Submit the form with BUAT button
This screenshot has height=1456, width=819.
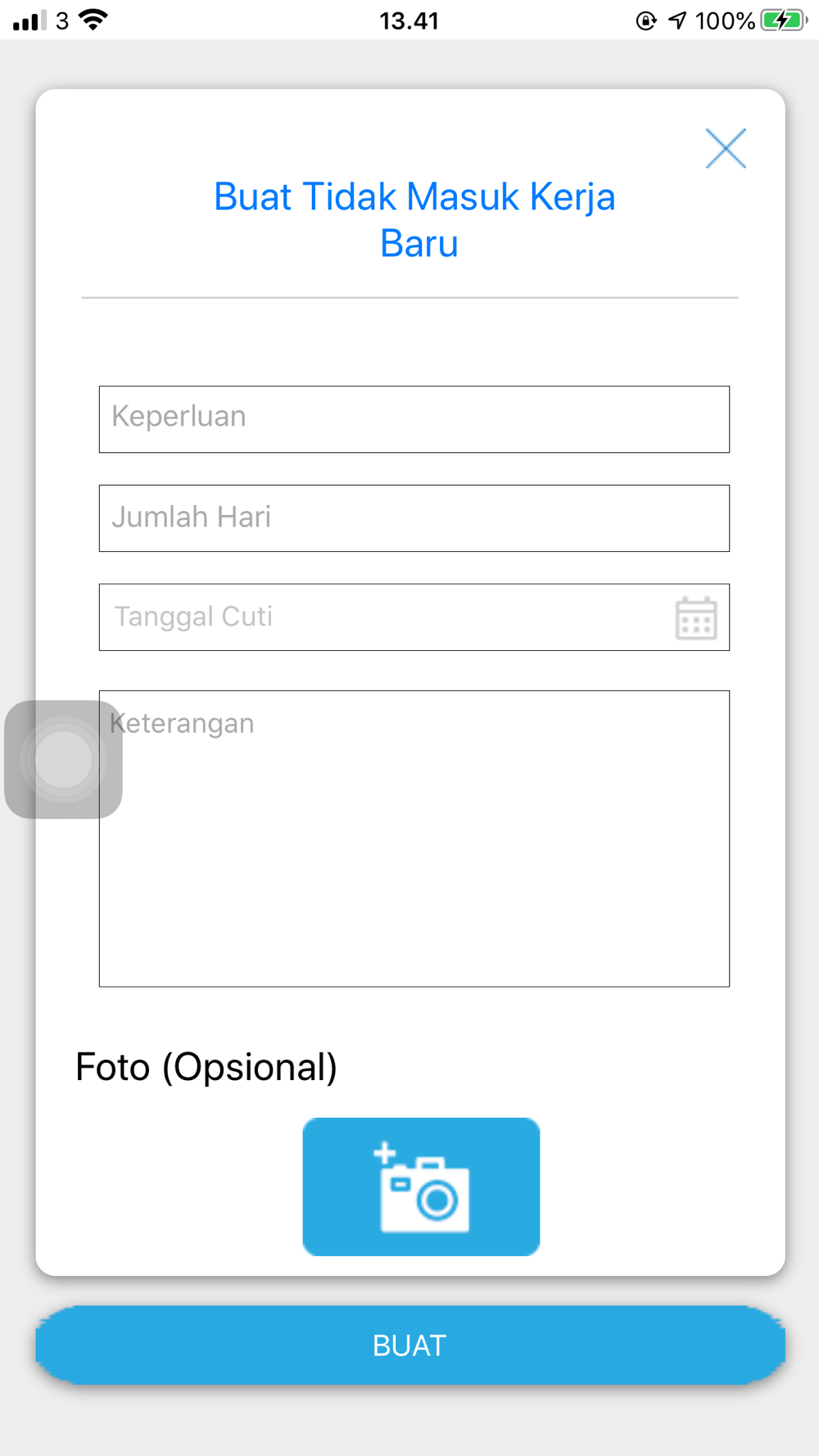coord(410,1345)
